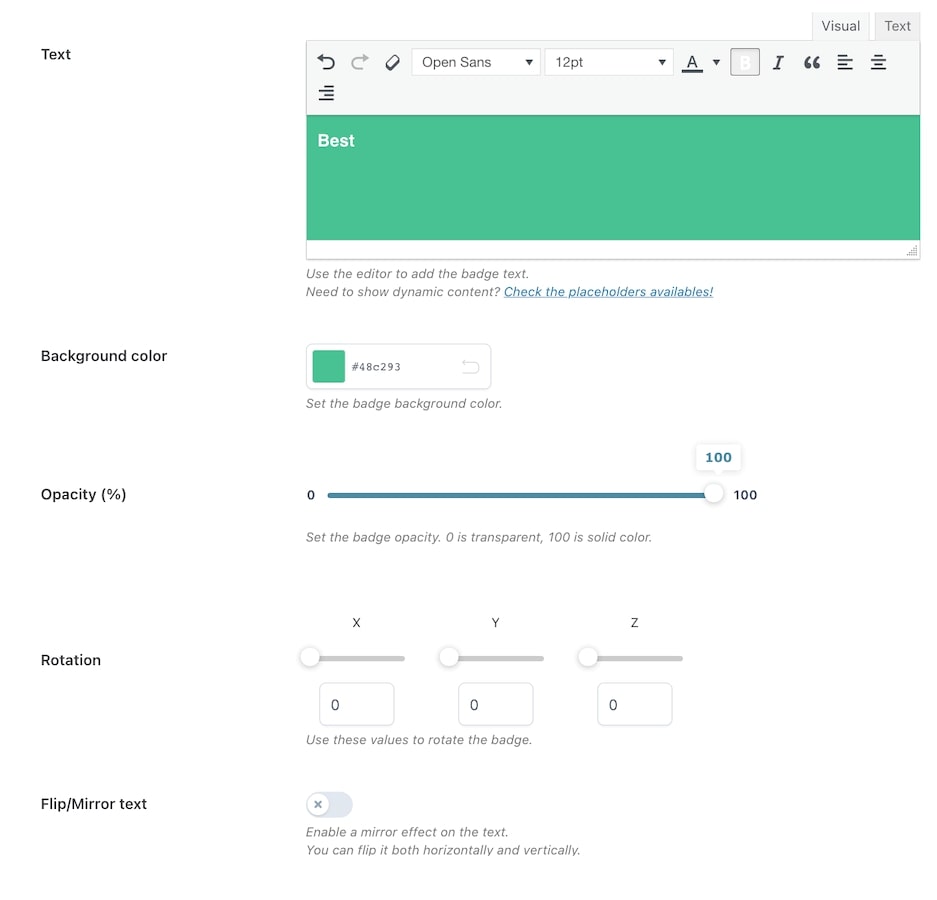Align text left
The width and height of the screenshot is (937, 900).
point(845,62)
